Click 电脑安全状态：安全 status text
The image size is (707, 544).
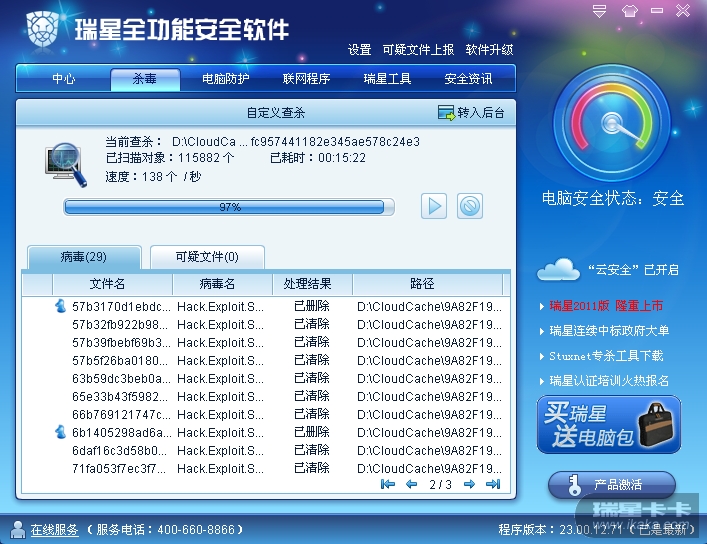(613, 198)
